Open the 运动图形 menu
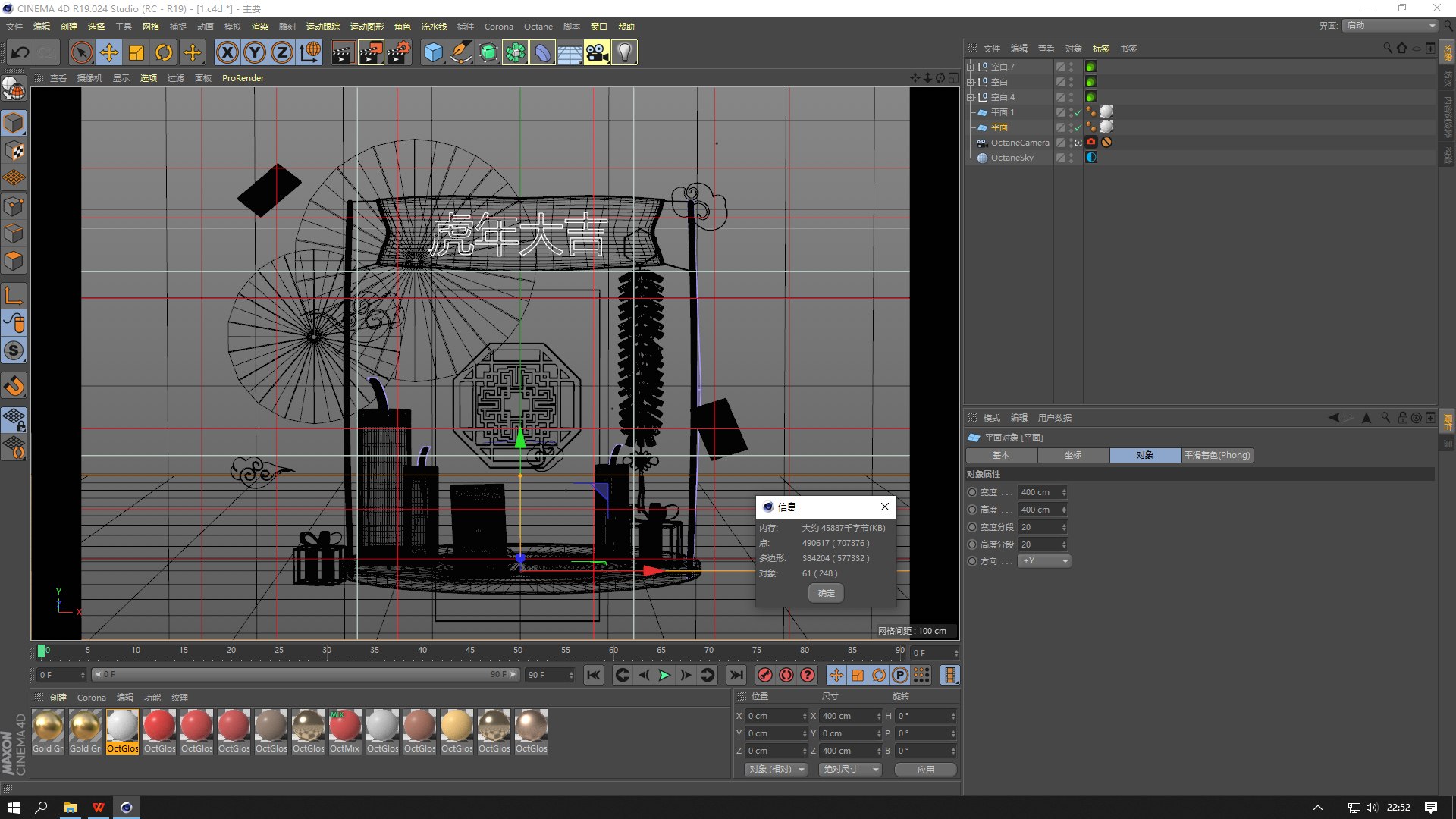Viewport: 1456px width, 819px height. click(x=367, y=27)
